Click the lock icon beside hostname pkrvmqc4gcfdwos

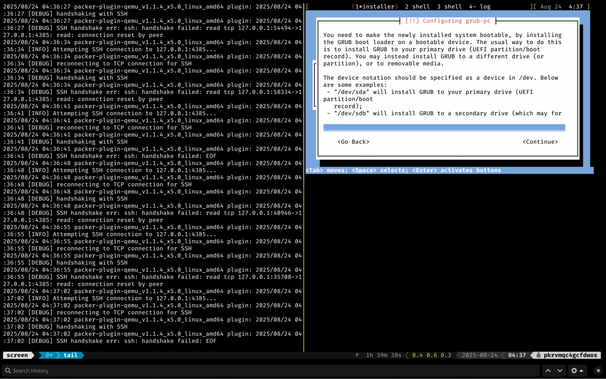pyautogui.click(x=538, y=355)
